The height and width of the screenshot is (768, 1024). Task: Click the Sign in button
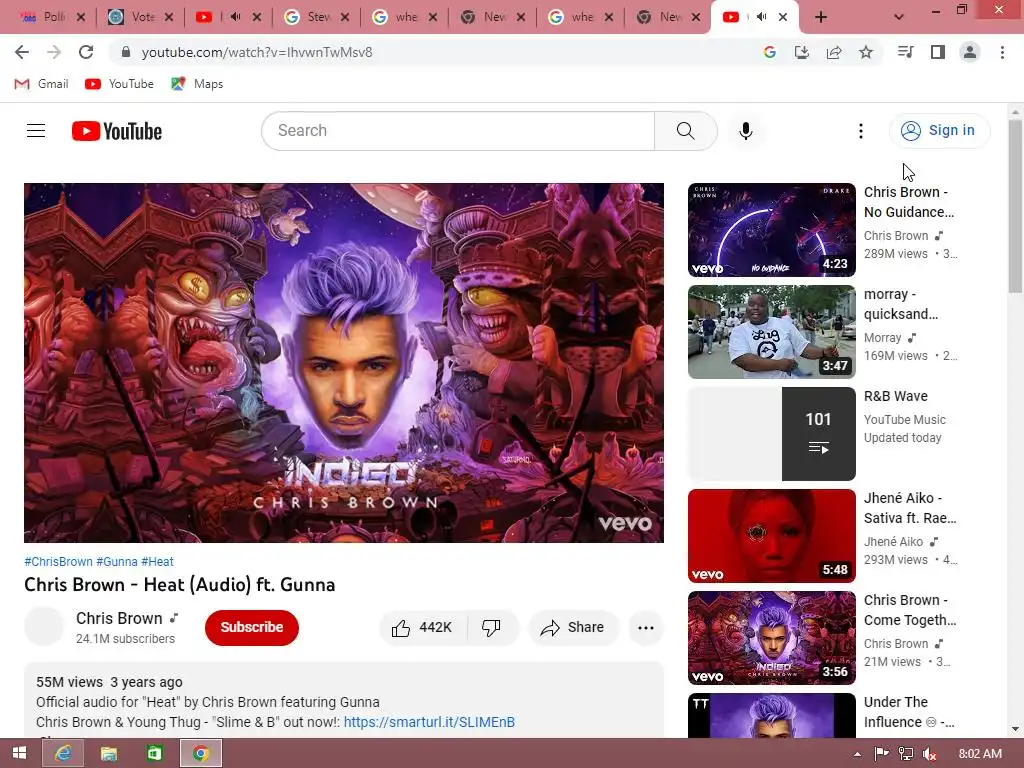(x=940, y=131)
